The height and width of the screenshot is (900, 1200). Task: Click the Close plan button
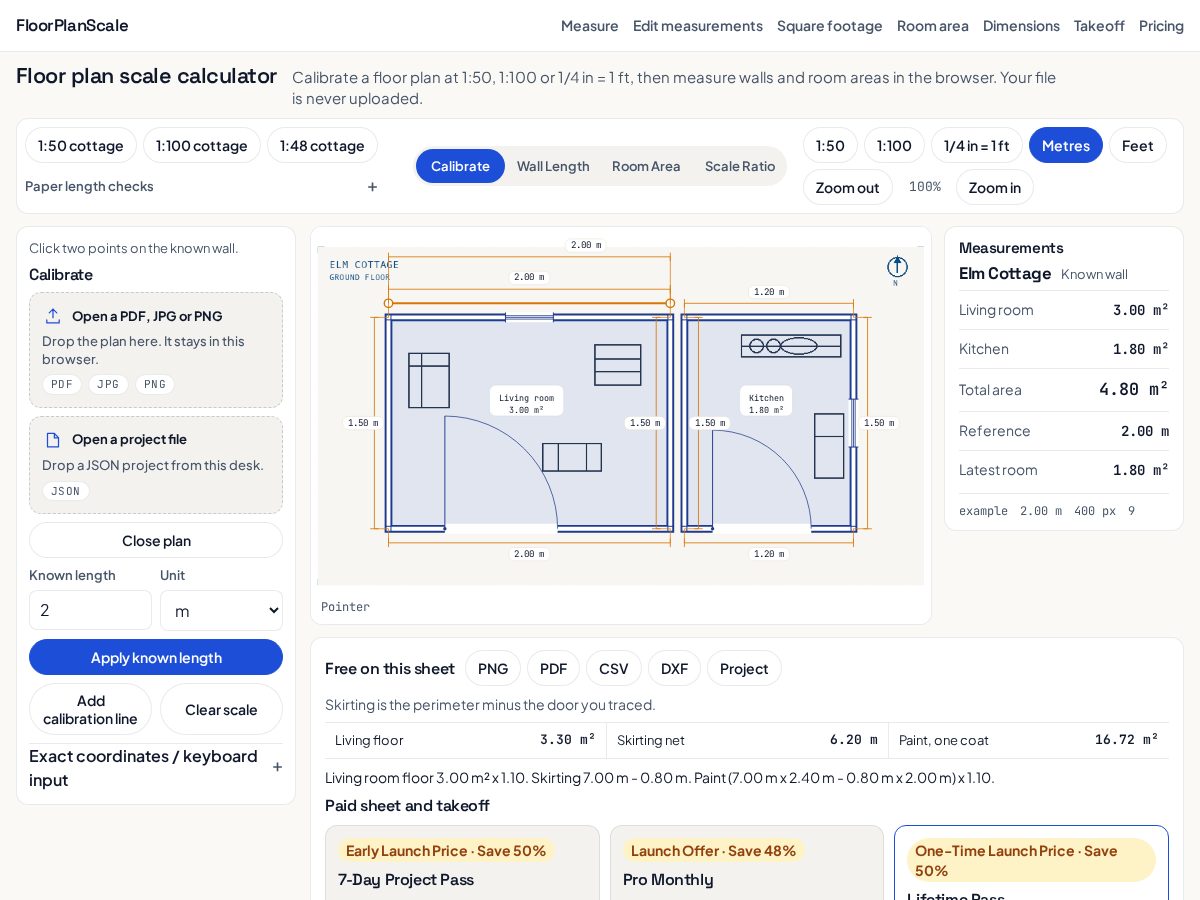[x=156, y=540]
